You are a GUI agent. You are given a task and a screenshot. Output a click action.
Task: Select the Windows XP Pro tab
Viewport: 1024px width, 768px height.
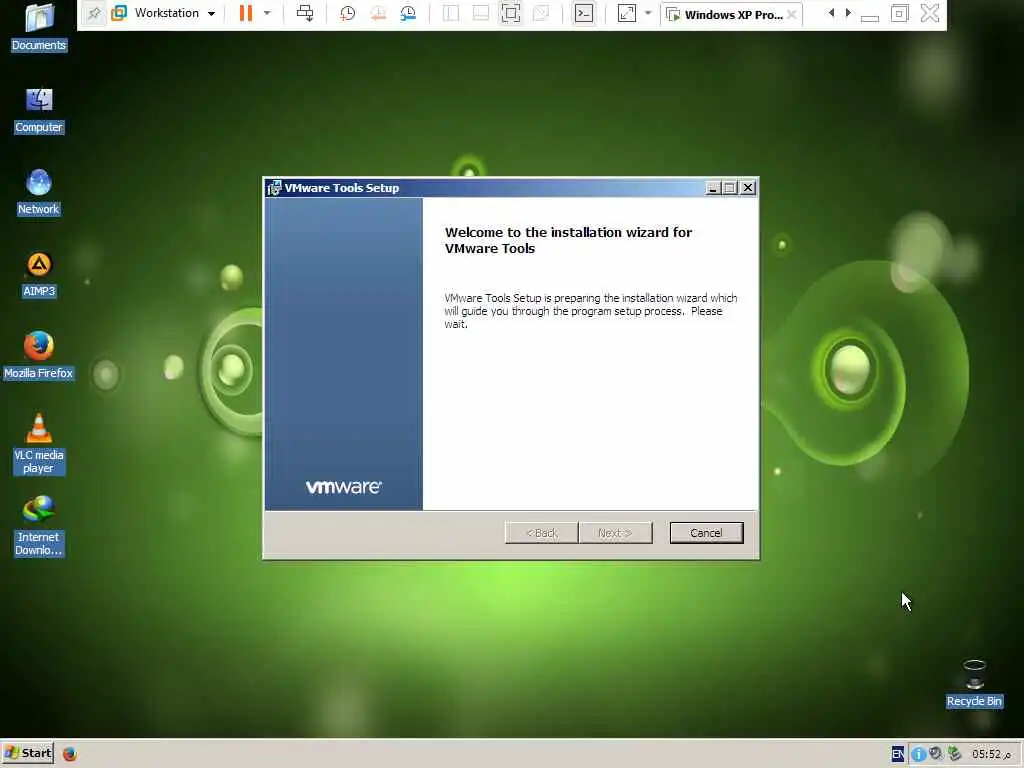pos(733,14)
